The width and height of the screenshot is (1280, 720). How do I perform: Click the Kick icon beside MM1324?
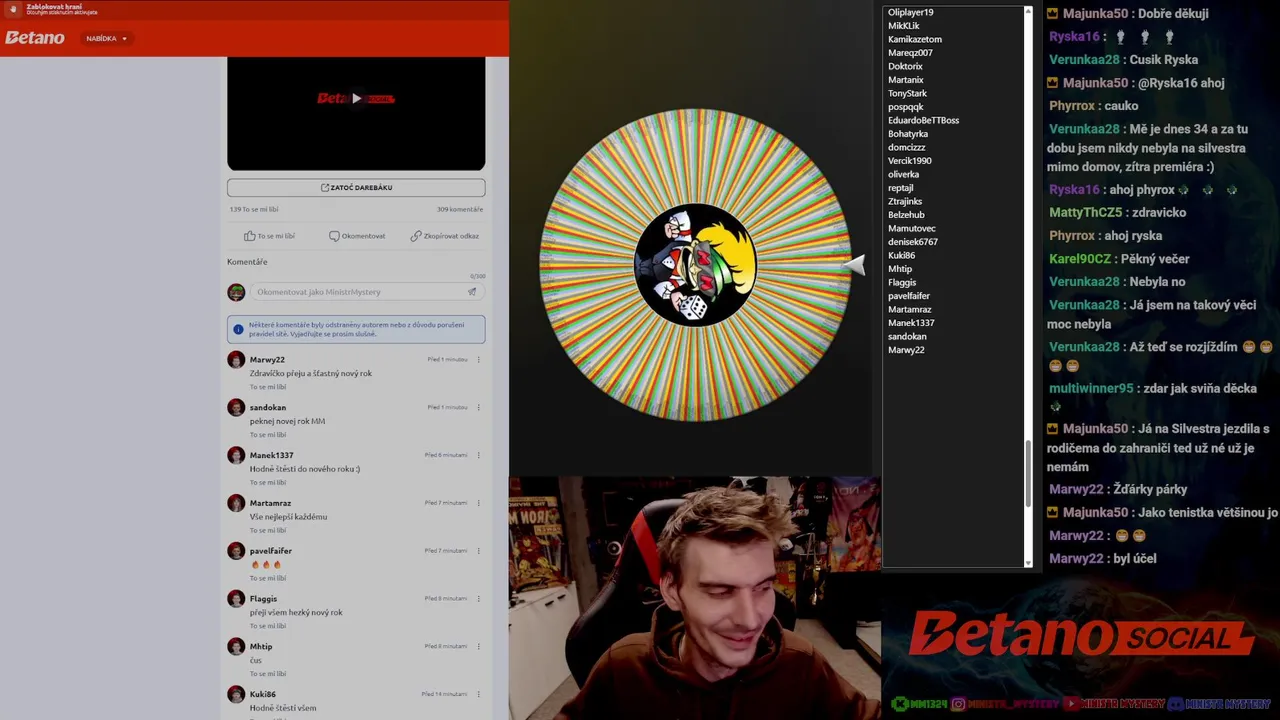point(900,704)
